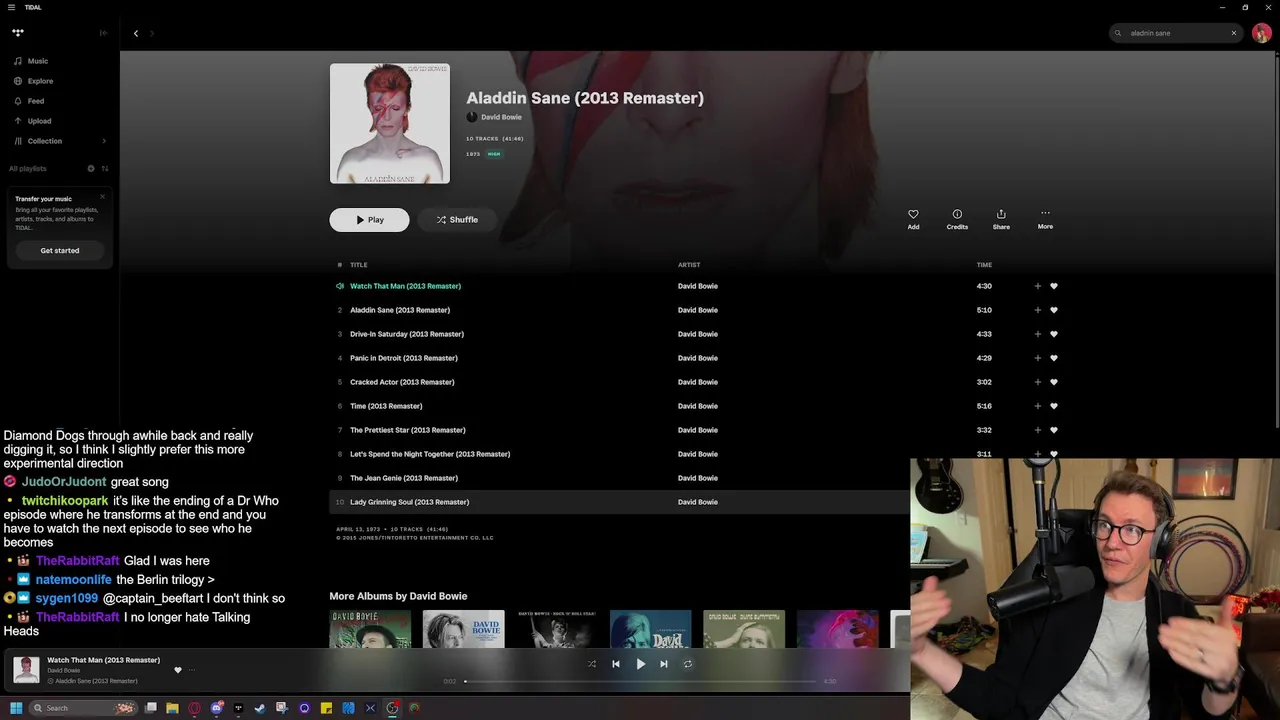Screen dimensions: 1280x720
Task: Skip to previous track in player bar
Action: [616, 664]
